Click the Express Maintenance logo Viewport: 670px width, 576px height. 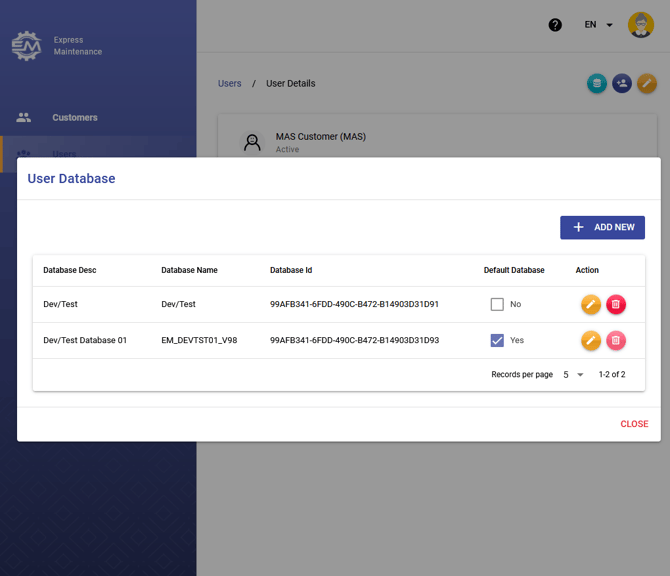[26, 46]
